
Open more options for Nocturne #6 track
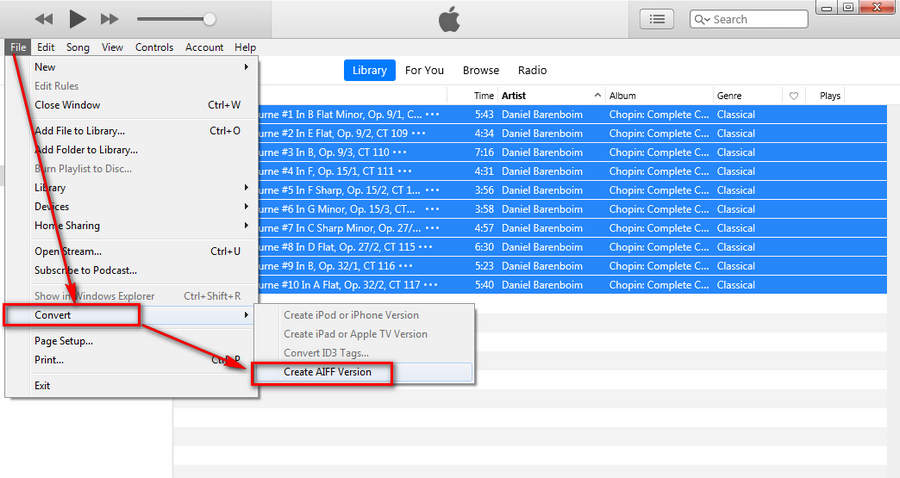[433, 209]
